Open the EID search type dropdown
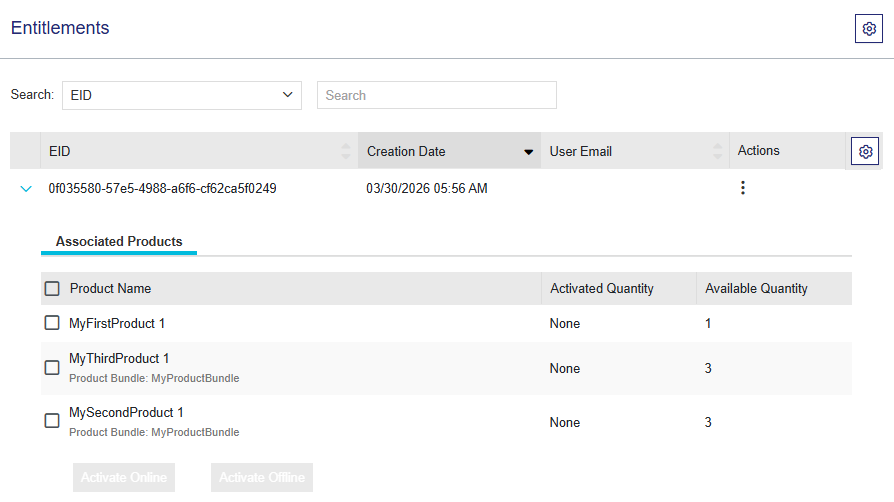The width and height of the screenshot is (894, 502). (181, 95)
